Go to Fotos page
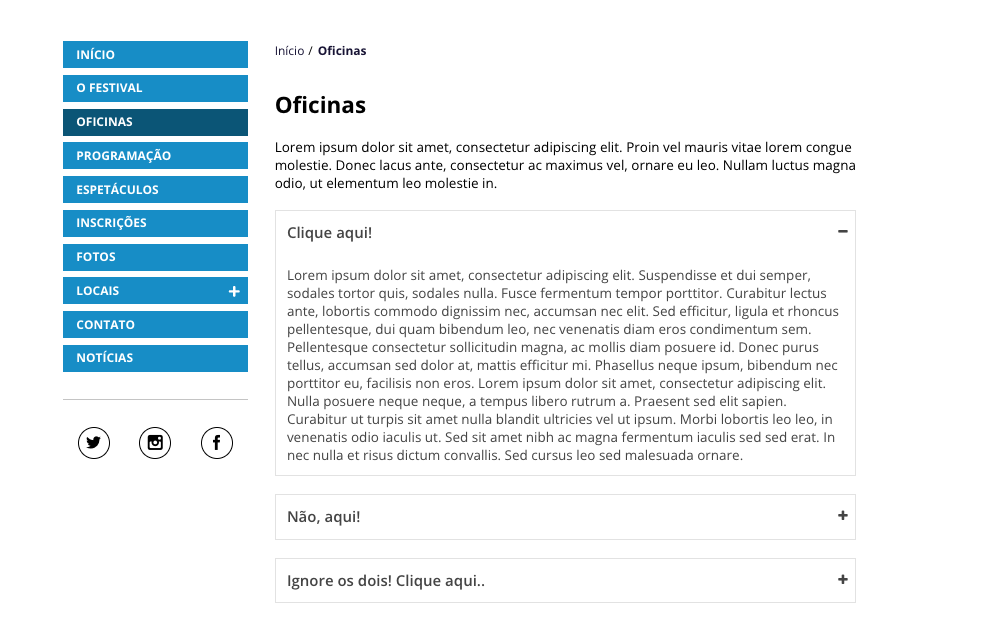 155,257
